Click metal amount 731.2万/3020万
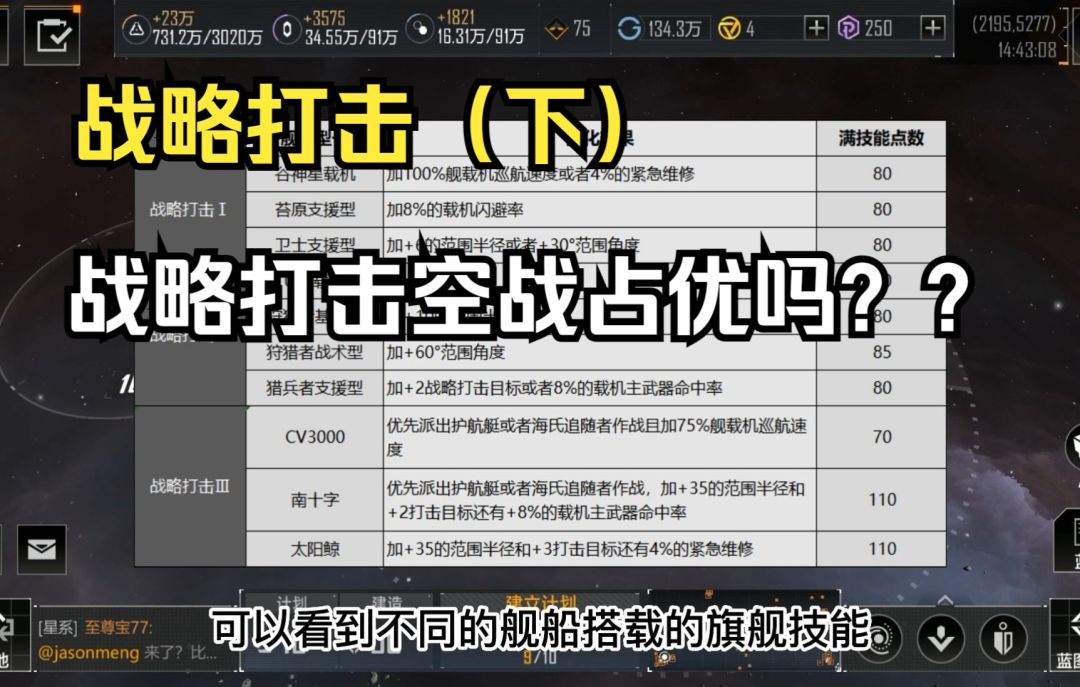This screenshot has width=1080, height=687. click(207, 37)
